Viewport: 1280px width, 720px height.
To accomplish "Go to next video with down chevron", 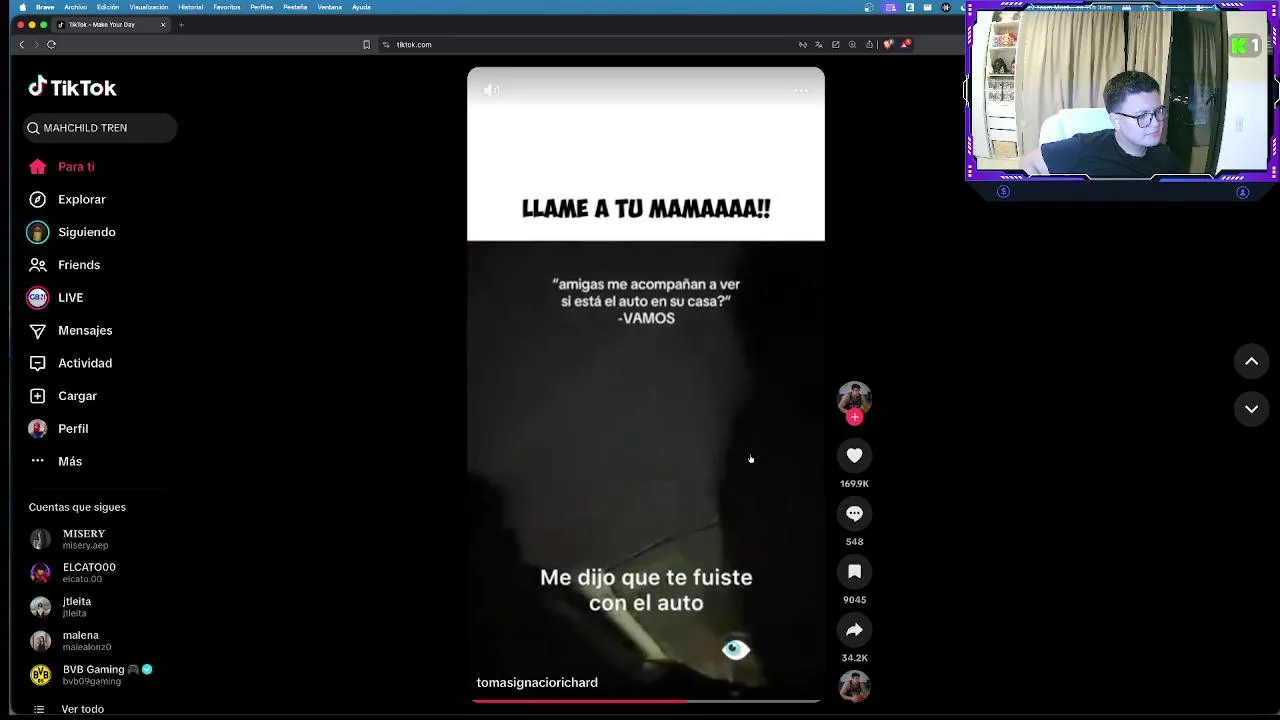I will point(1251,409).
